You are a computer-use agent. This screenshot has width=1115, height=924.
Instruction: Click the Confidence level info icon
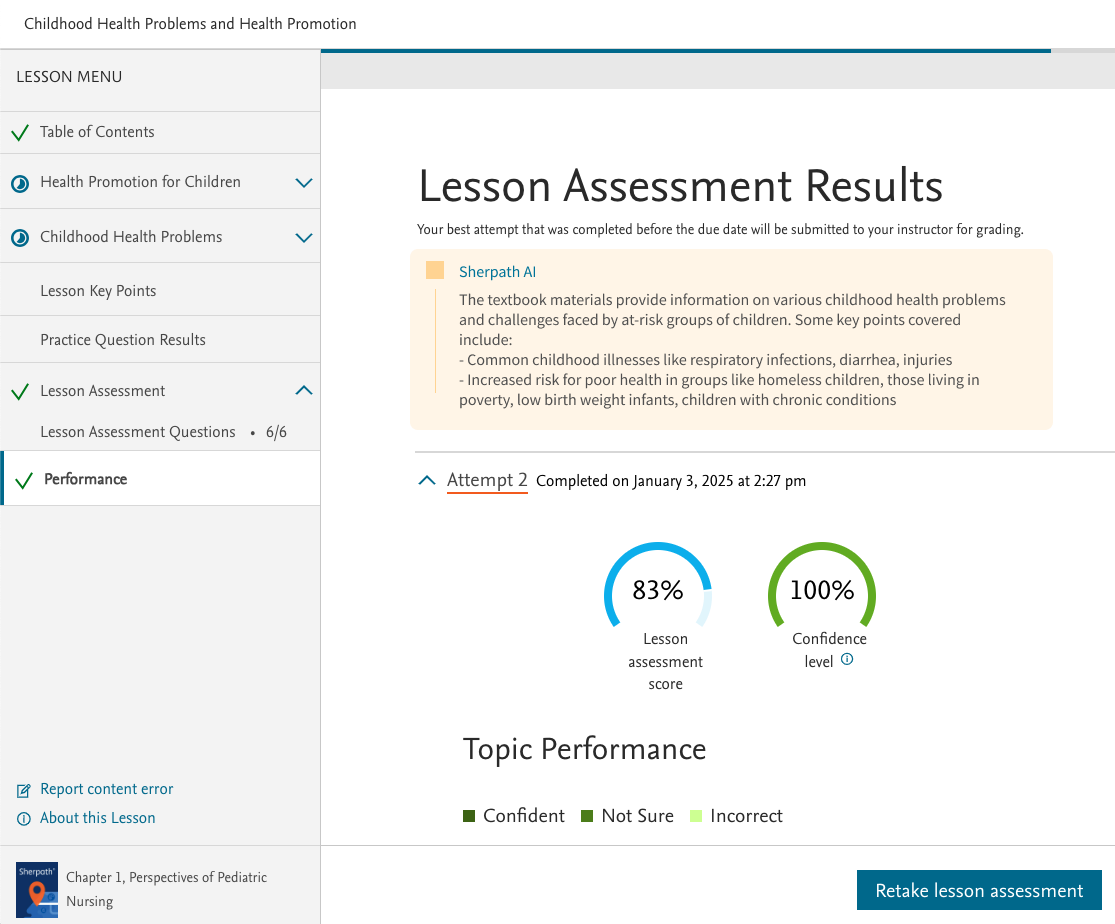846,659
